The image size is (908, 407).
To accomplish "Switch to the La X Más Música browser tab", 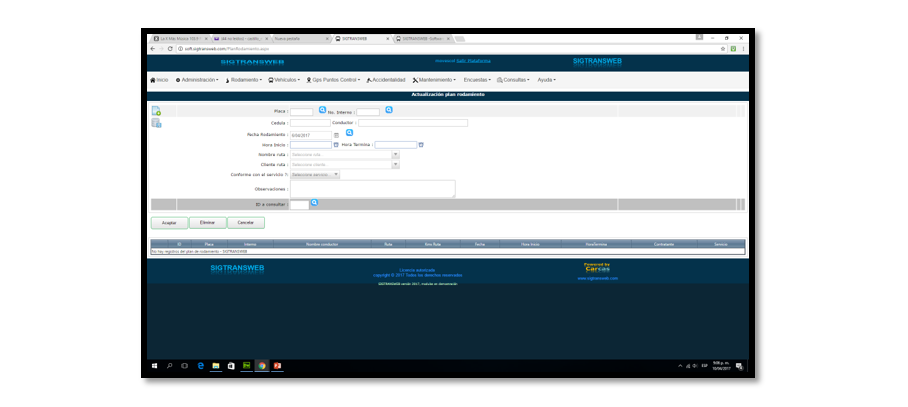I will click(180, 38).
